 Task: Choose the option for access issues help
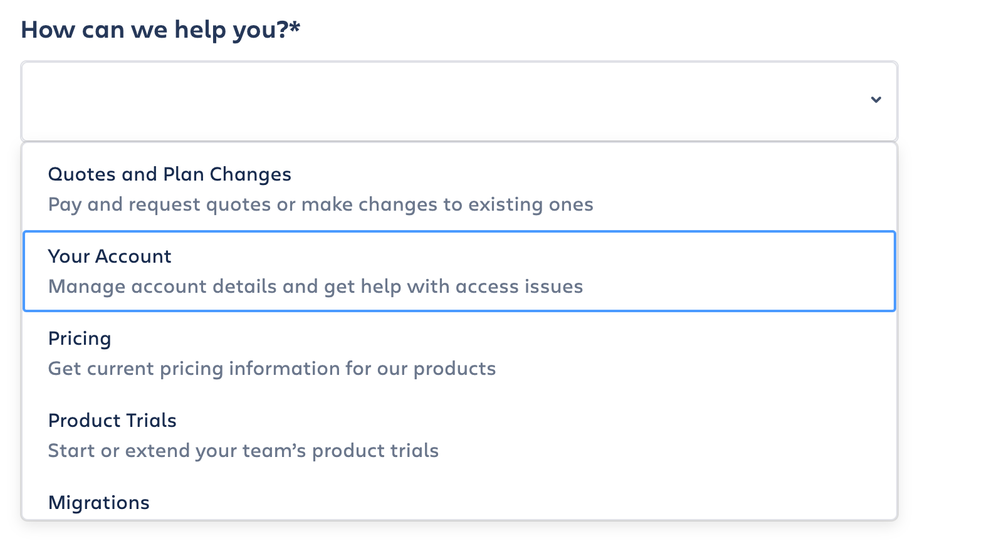(458, 271)
